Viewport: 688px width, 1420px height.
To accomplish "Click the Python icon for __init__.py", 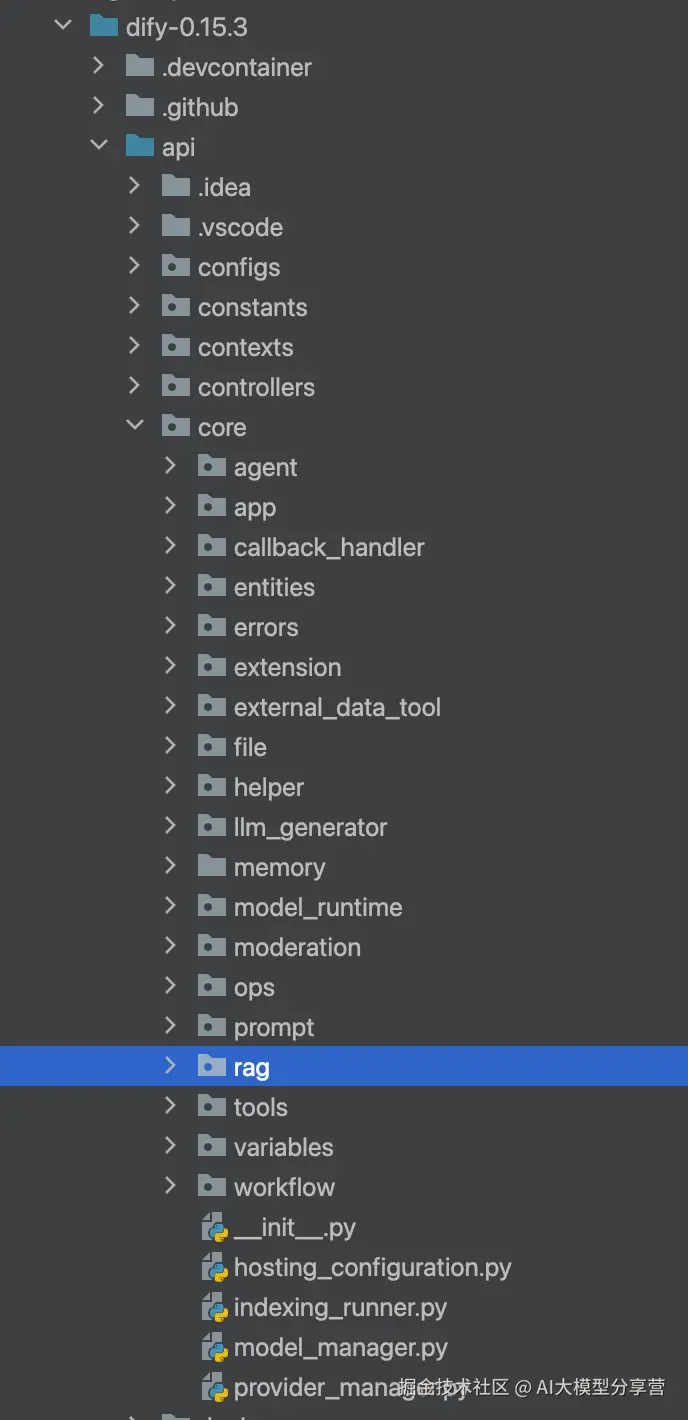I will 215,1228.
